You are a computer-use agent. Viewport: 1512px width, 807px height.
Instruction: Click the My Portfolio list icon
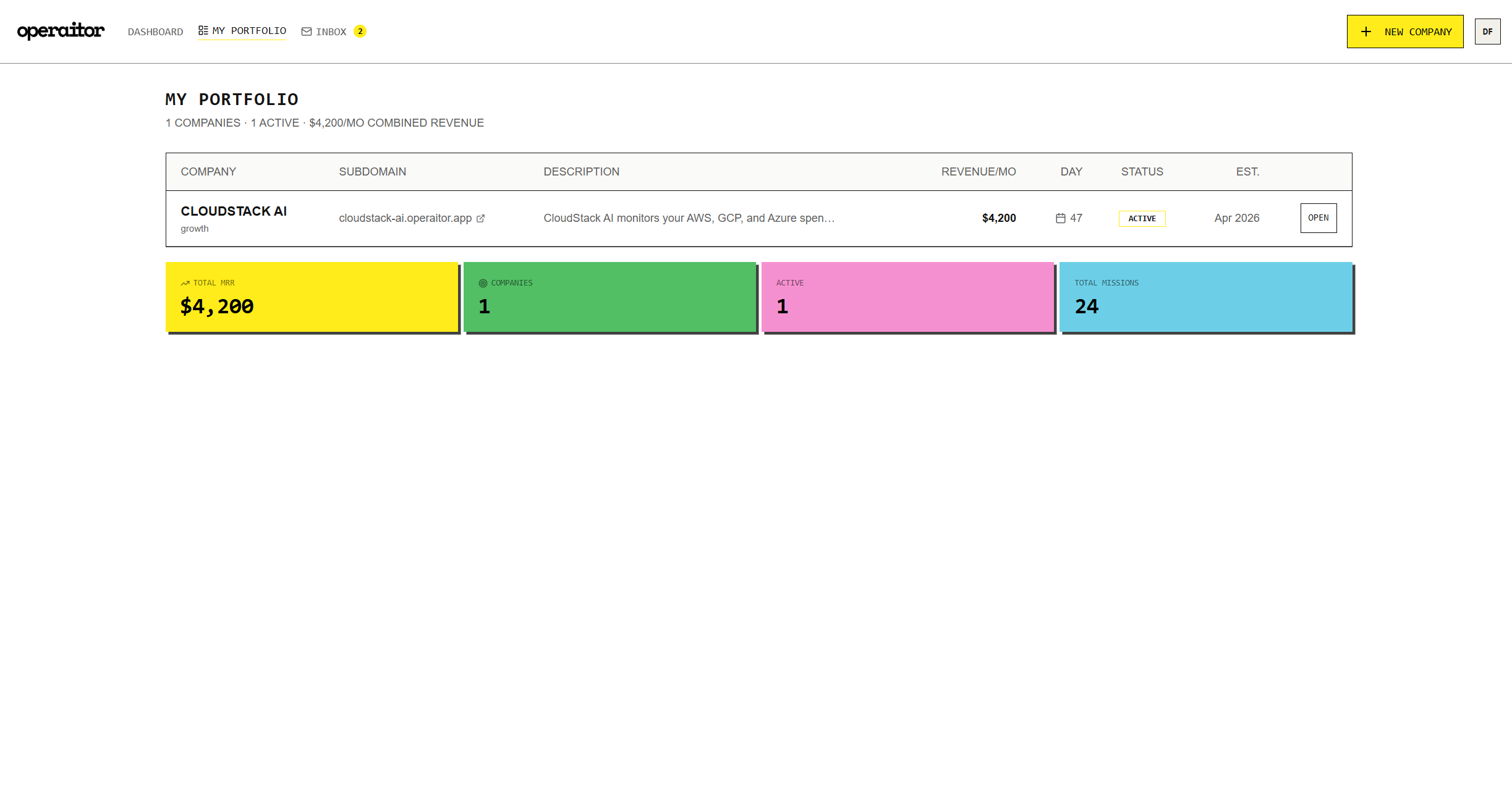(x=203, y=30)
